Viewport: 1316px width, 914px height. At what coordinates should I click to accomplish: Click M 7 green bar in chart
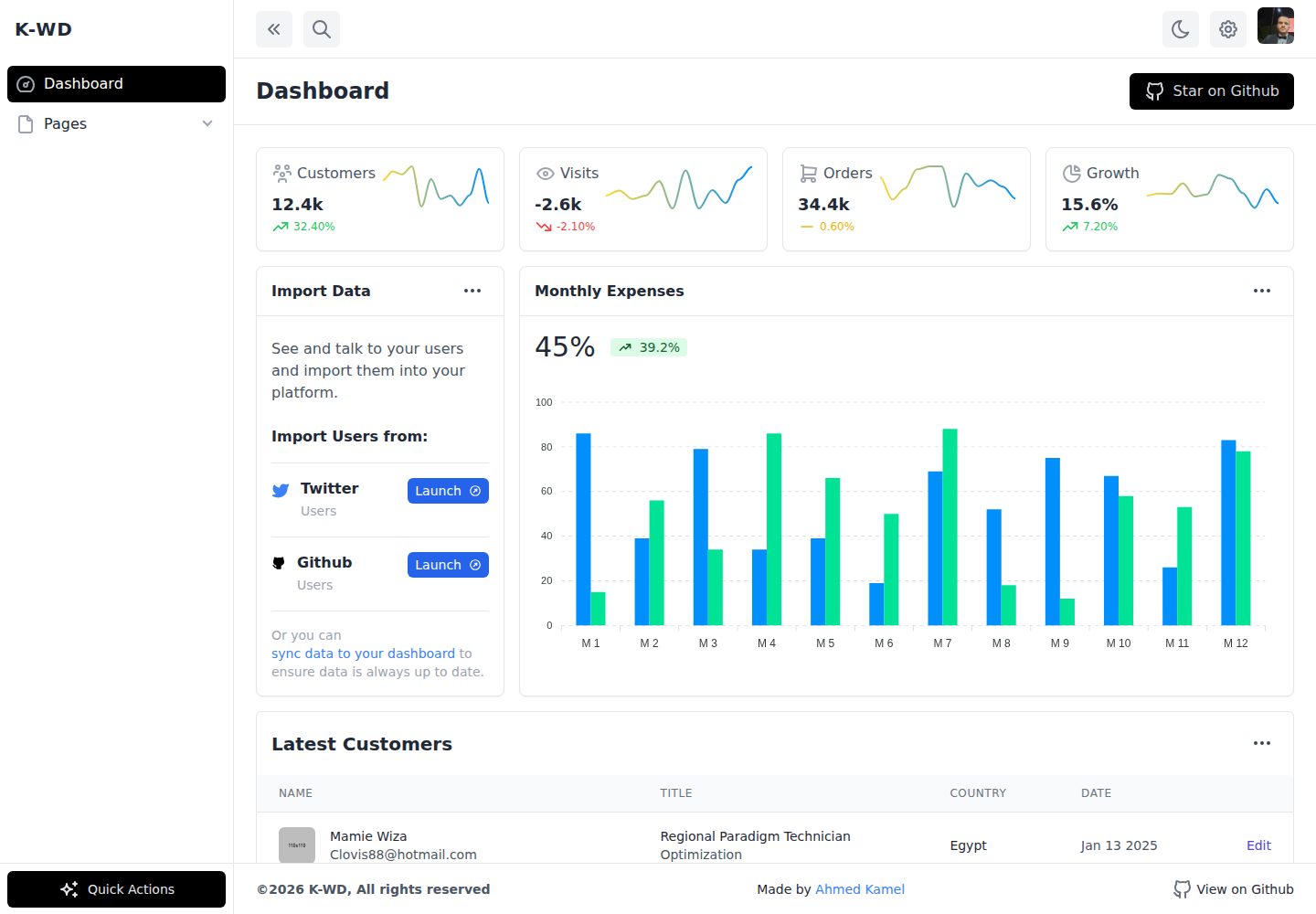(x=950, y=527)
